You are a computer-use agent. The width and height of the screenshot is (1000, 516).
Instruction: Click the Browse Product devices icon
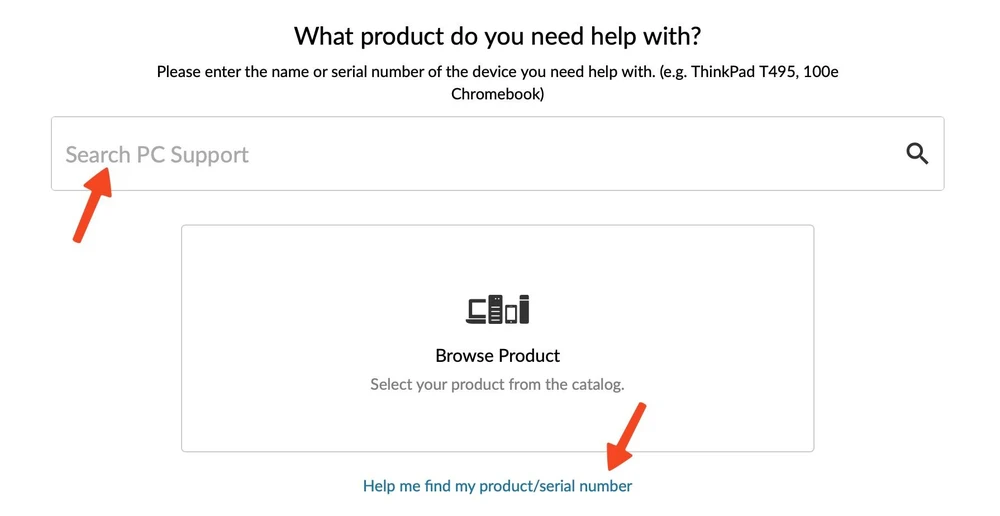498,310
